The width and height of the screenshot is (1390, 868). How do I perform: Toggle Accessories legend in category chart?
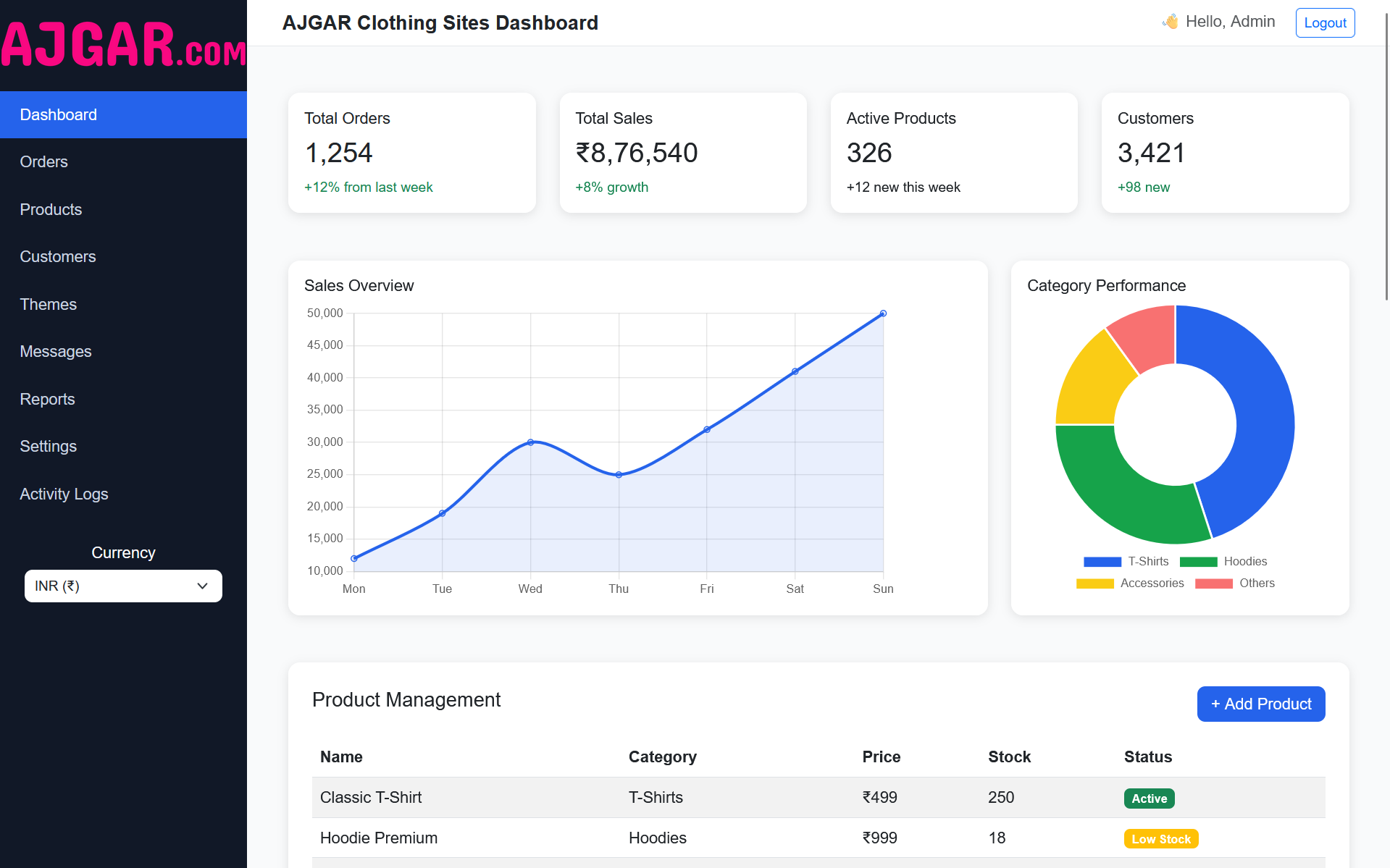1129,583
